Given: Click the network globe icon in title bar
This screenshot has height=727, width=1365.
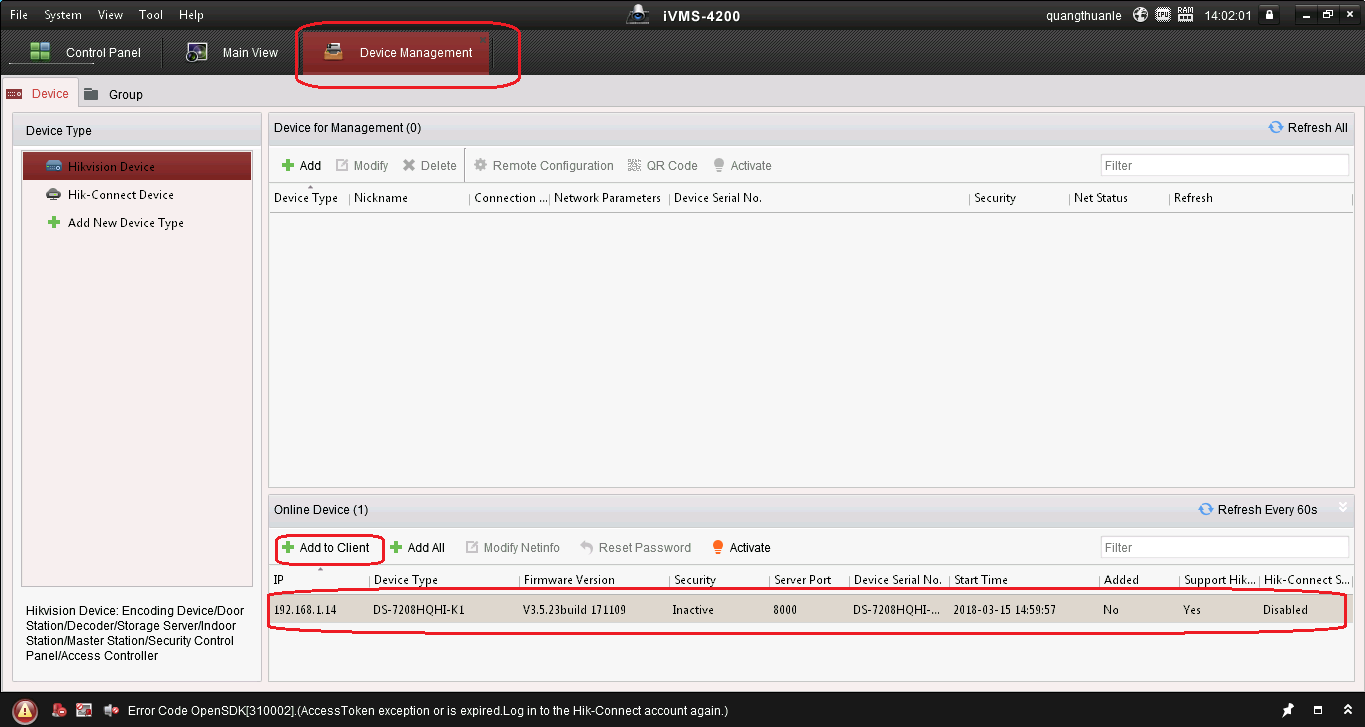Looking at the screenshot, I should click(x=1141, y=15).
